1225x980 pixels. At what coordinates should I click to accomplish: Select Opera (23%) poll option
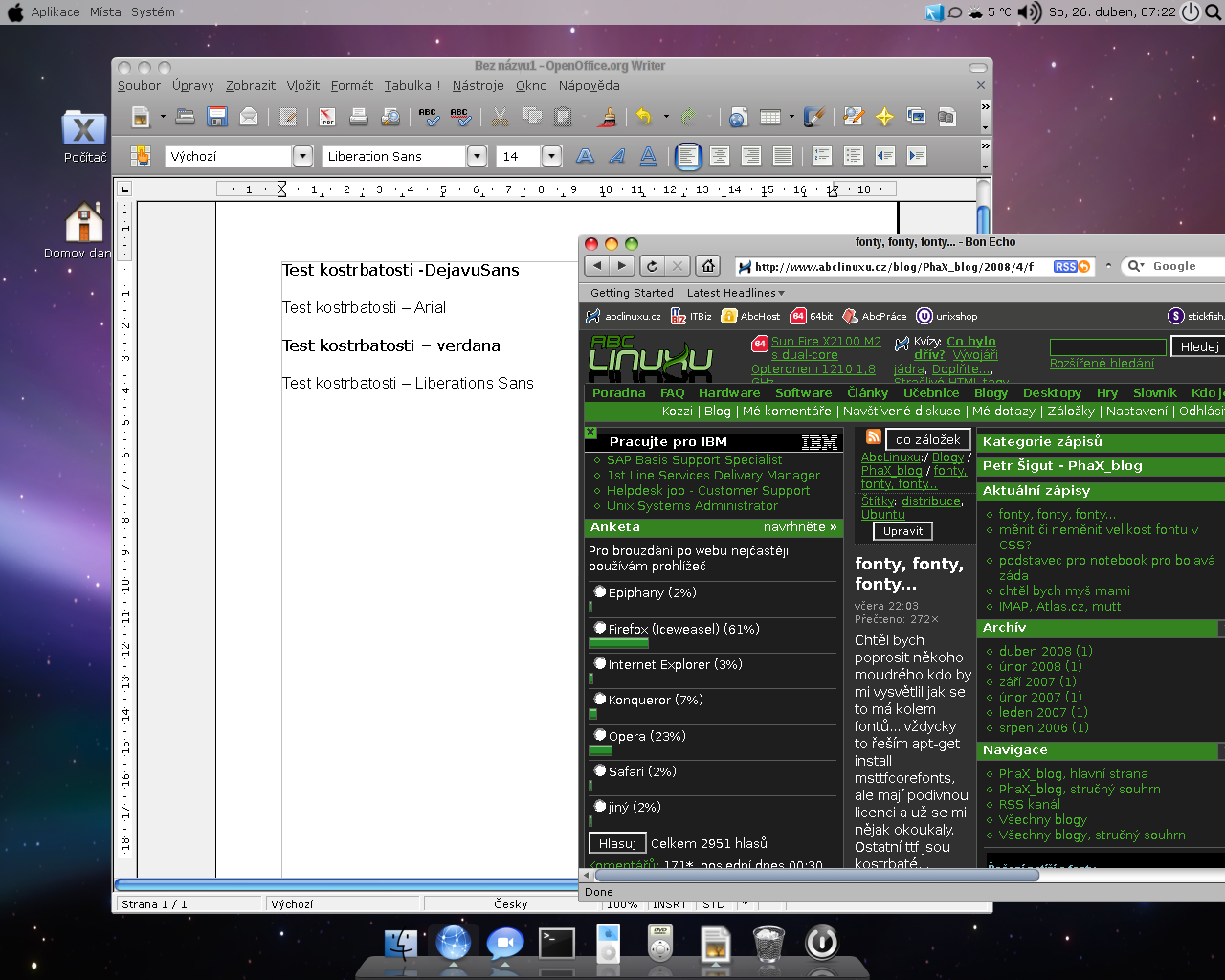point(600,736)
